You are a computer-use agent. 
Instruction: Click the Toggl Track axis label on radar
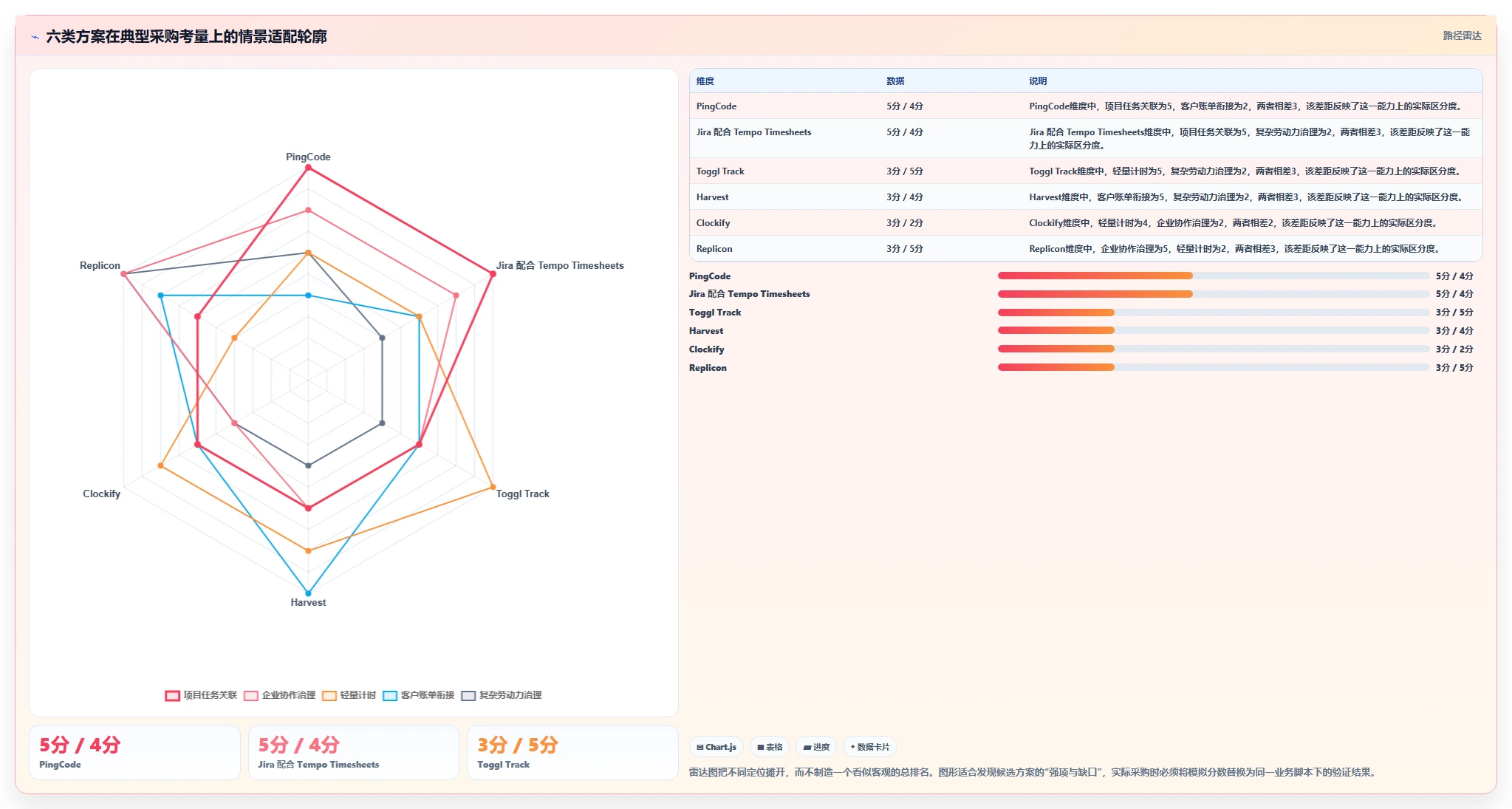coord(523,494)
